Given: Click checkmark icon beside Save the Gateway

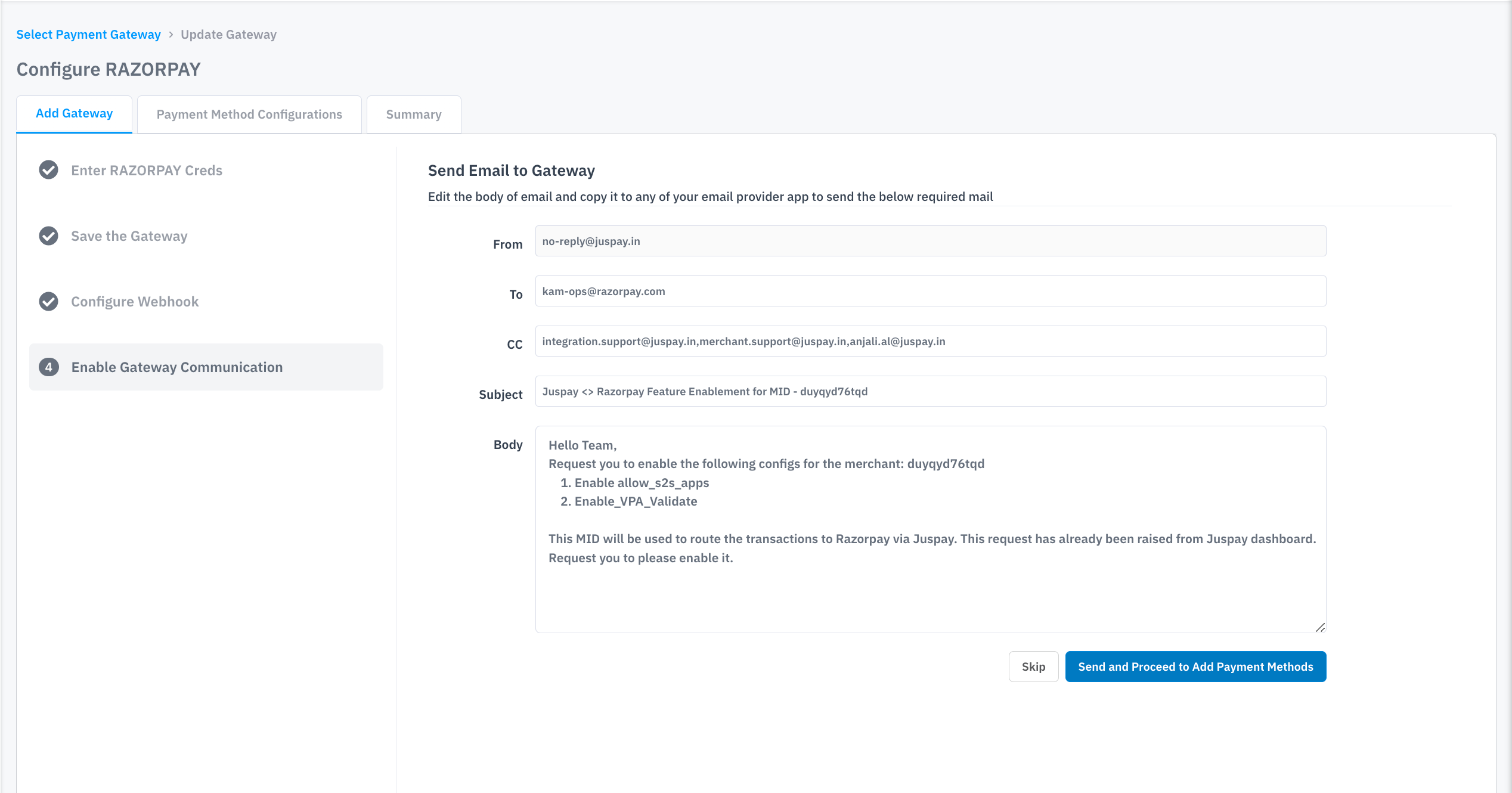Looking at the screenshot, I should (48, 236).
